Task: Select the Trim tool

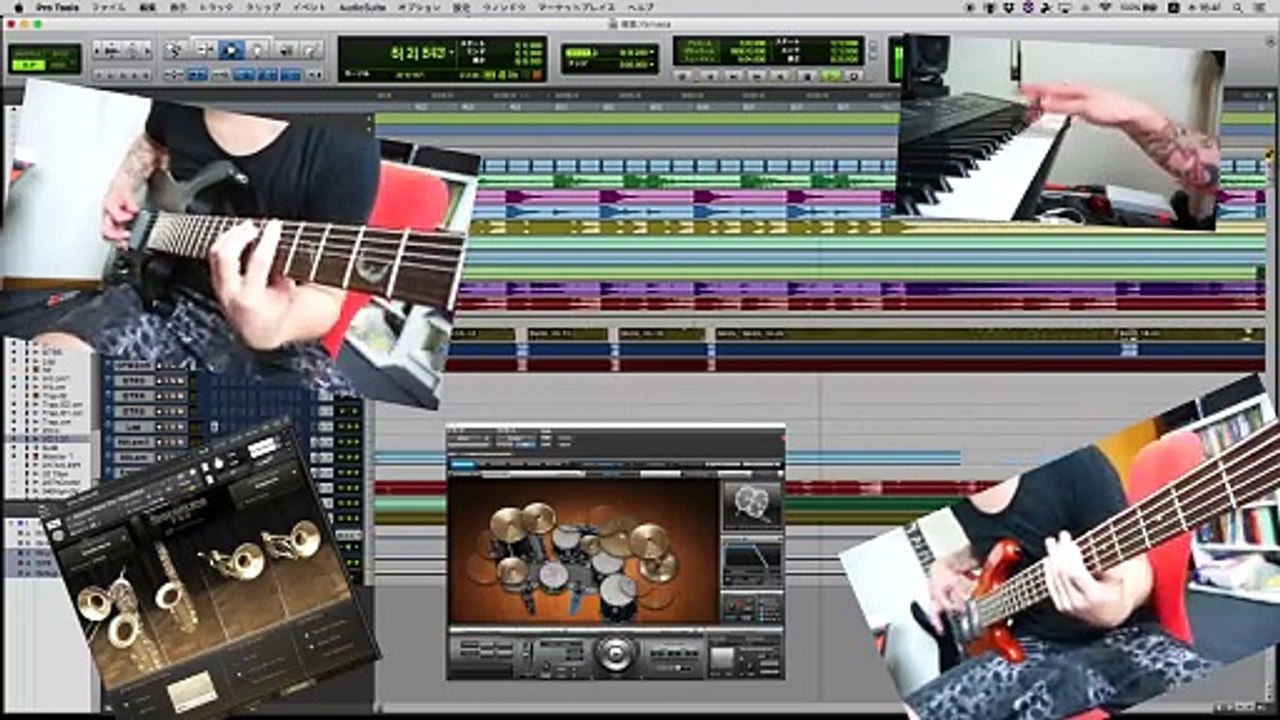Action: (204, 49)
